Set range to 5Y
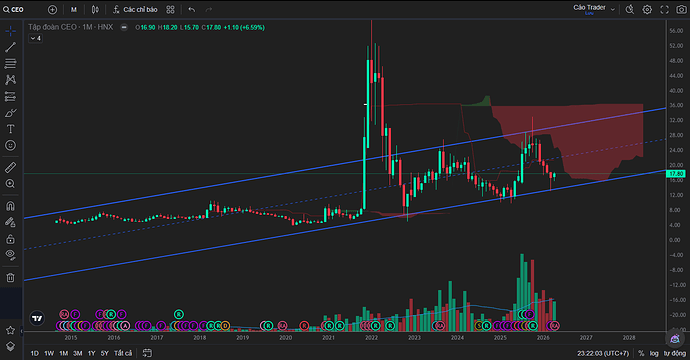 pos(104,353)
